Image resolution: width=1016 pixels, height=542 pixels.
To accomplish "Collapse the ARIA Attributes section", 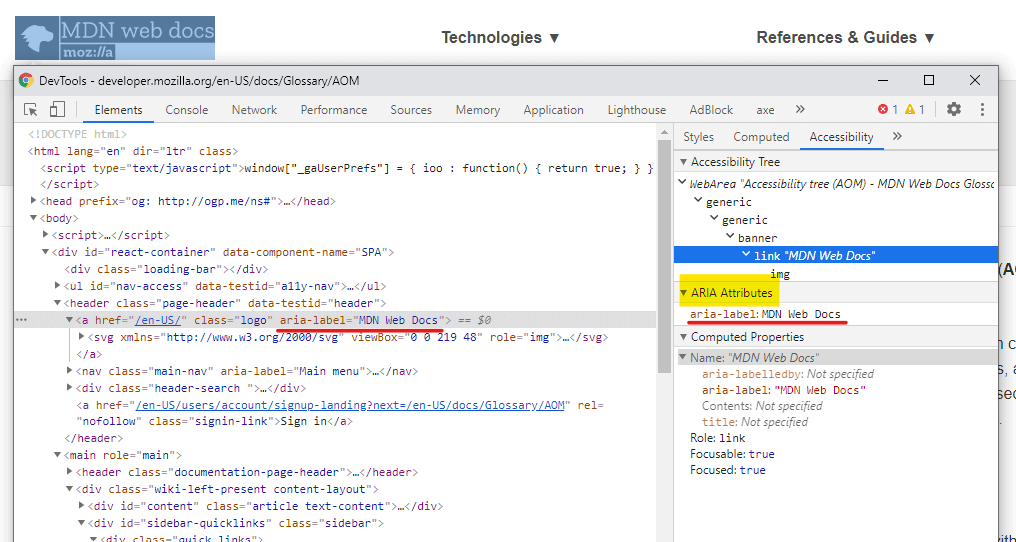I will 682,293.
